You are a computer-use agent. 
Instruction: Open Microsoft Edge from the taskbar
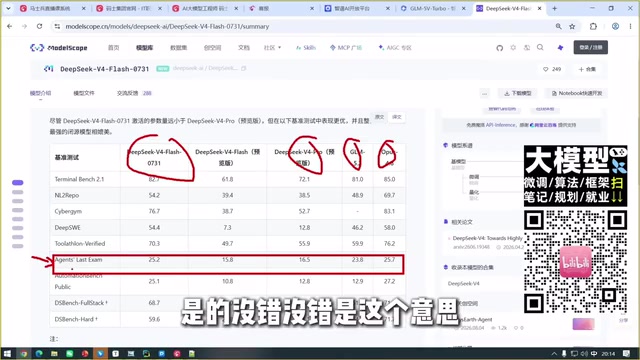39,353
